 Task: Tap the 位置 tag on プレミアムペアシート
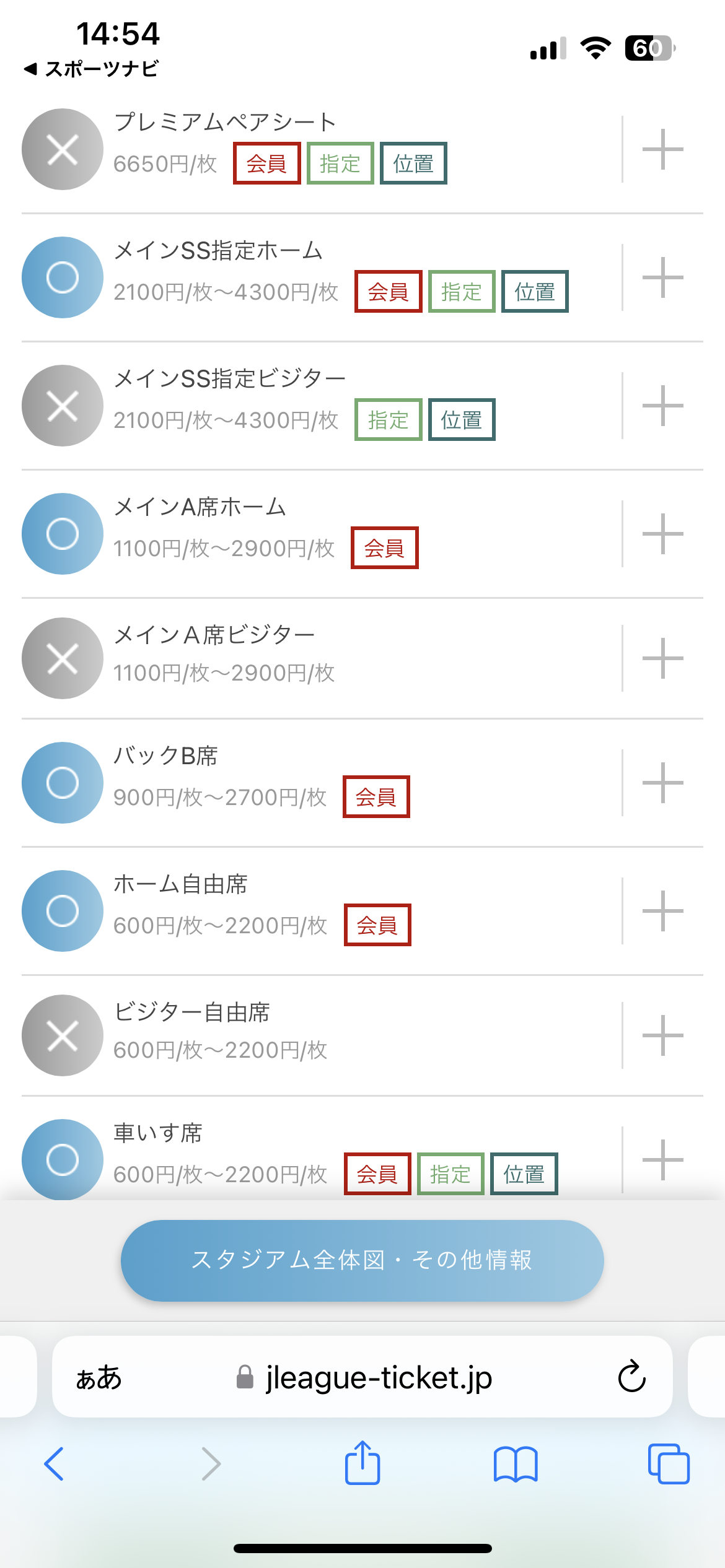pyautogui.click(x=413, y=163)
